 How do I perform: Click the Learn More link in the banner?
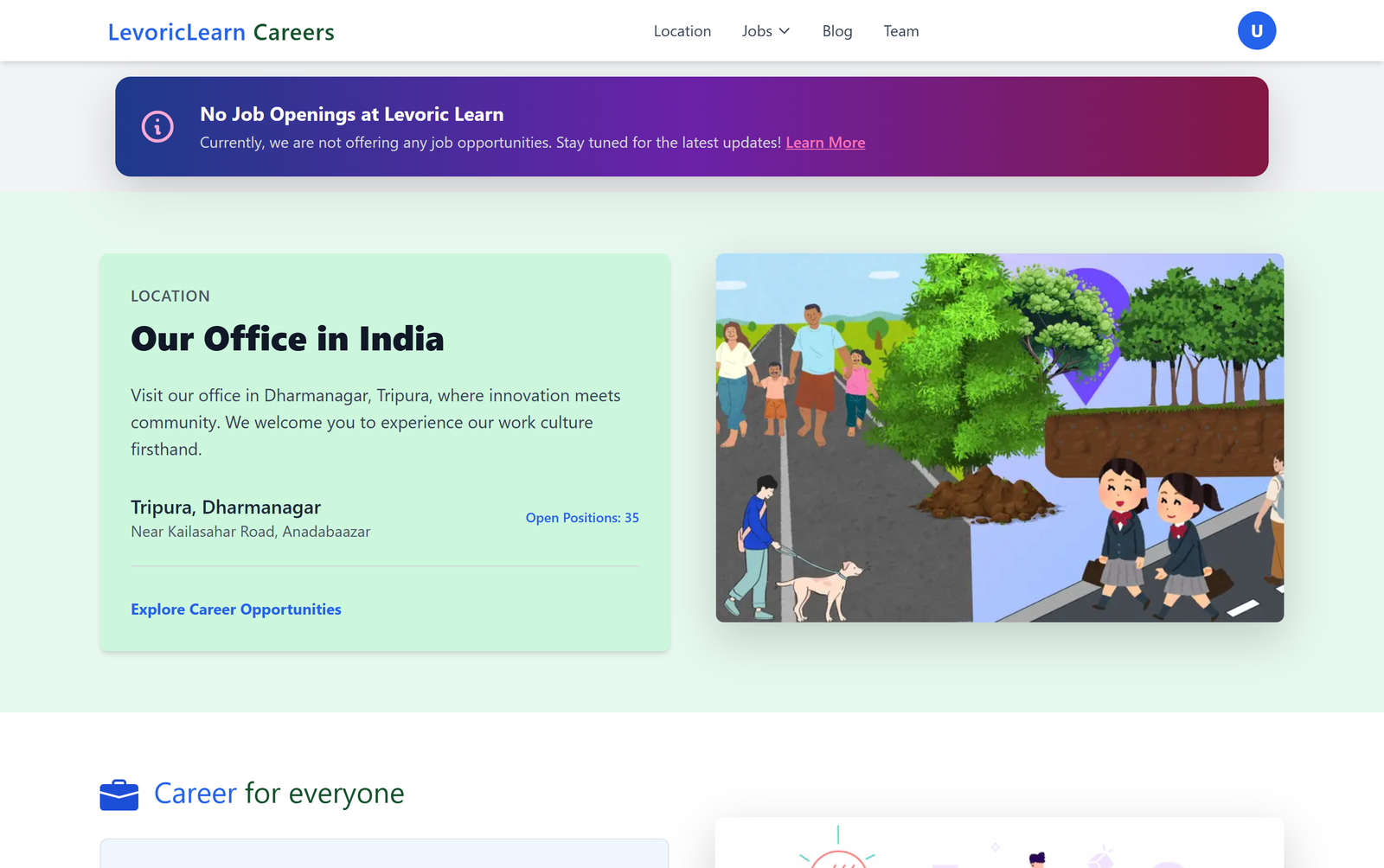click(825, 142)
